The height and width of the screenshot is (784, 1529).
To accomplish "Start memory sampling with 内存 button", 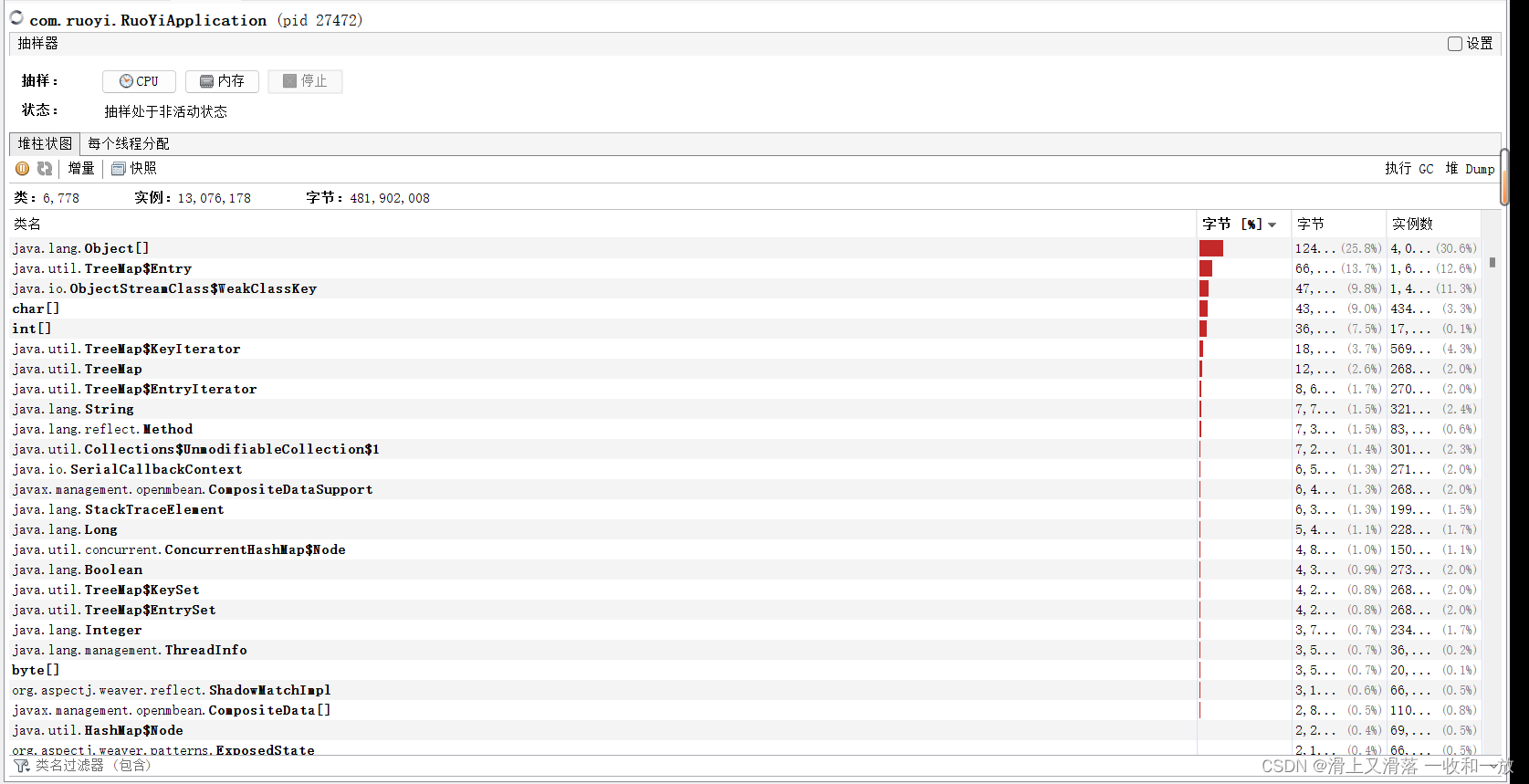I will 222,81.
